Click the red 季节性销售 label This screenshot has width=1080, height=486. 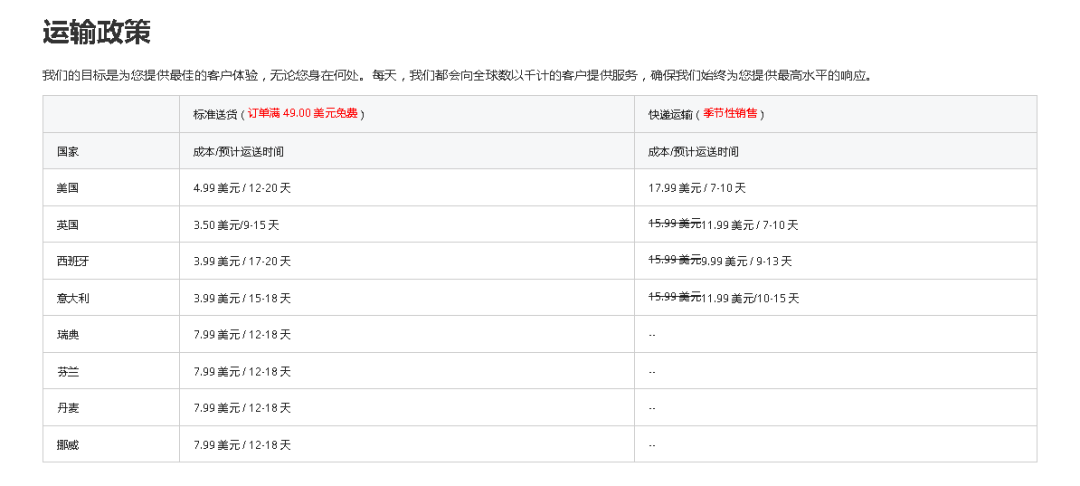point(730,114)
